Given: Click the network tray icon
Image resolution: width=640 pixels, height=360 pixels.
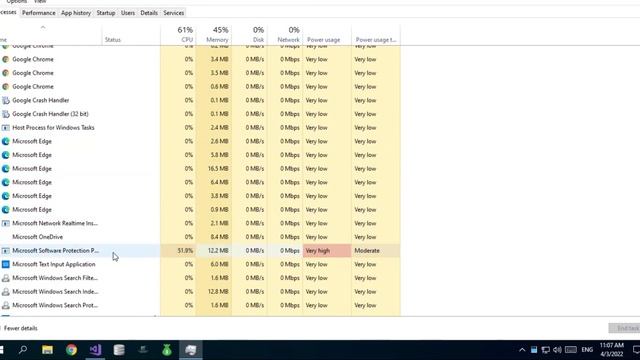Looking at the screenshot, I should click(x=546, y=350).
